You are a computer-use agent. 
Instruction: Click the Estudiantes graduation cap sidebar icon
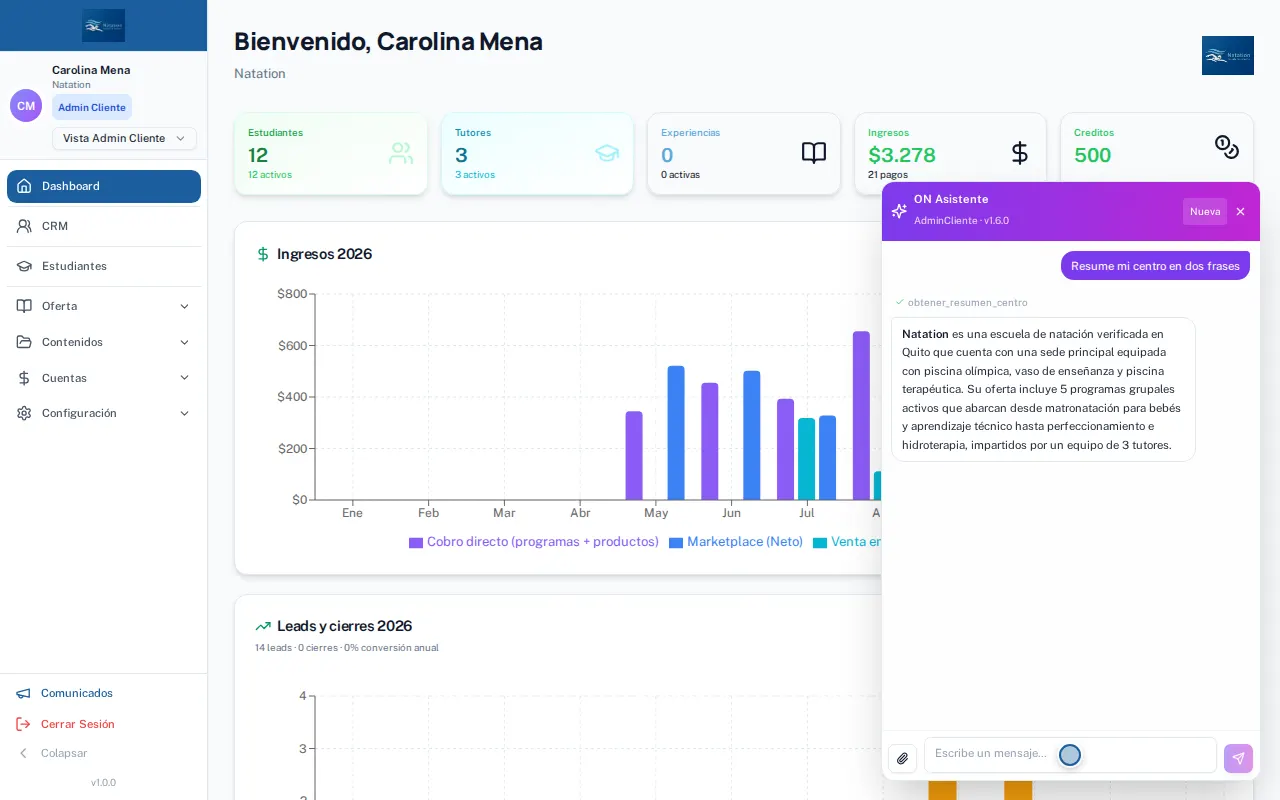24,266
